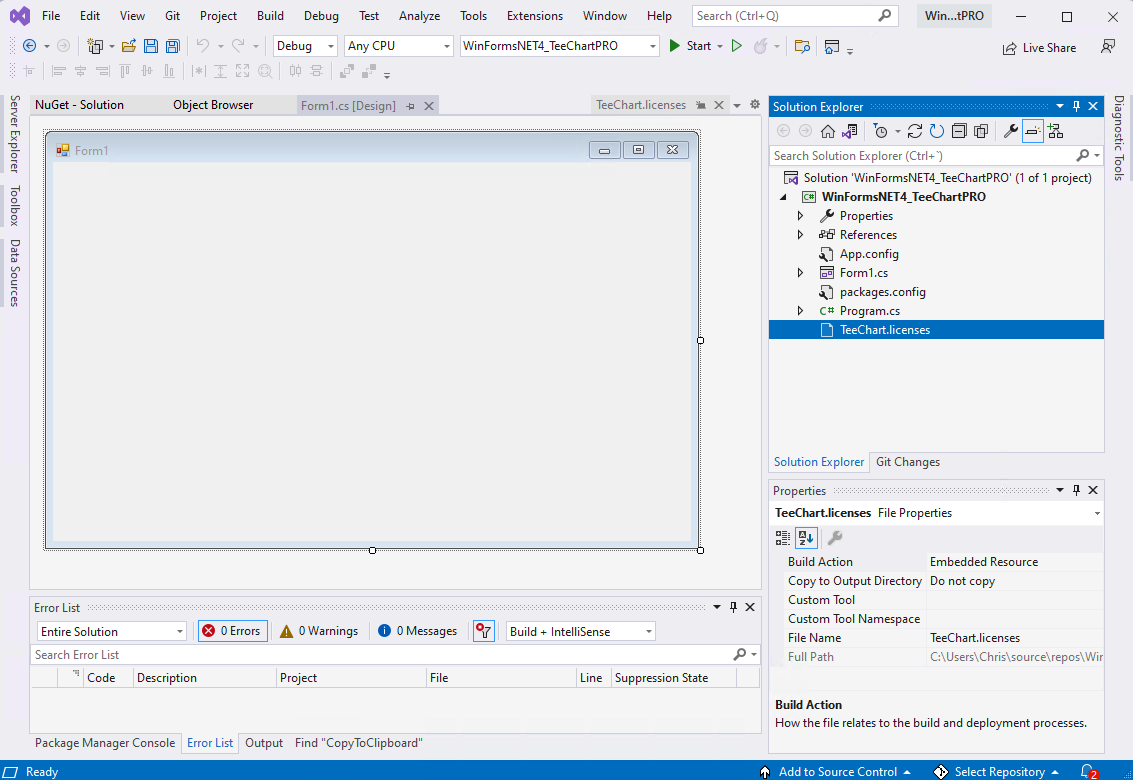1133x780 pixels.
Task: Click the Send Feedback icon
Action: [x=1108, y=46]
